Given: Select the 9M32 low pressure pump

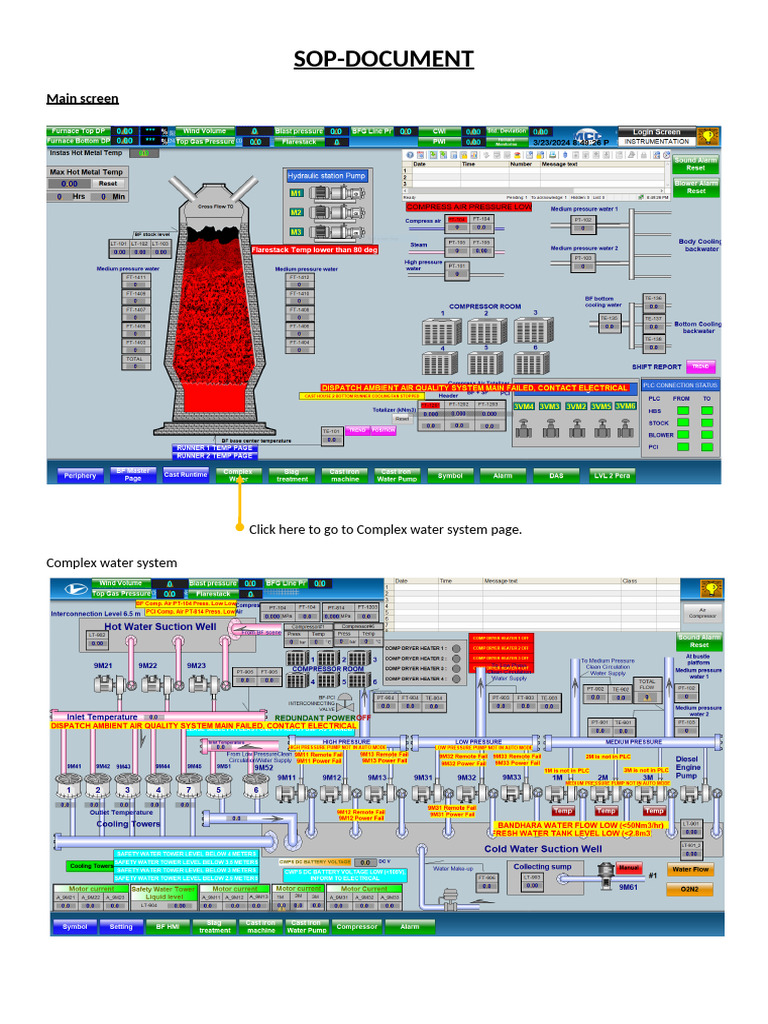Looking at the screenshot, I should tap(476, 793).
